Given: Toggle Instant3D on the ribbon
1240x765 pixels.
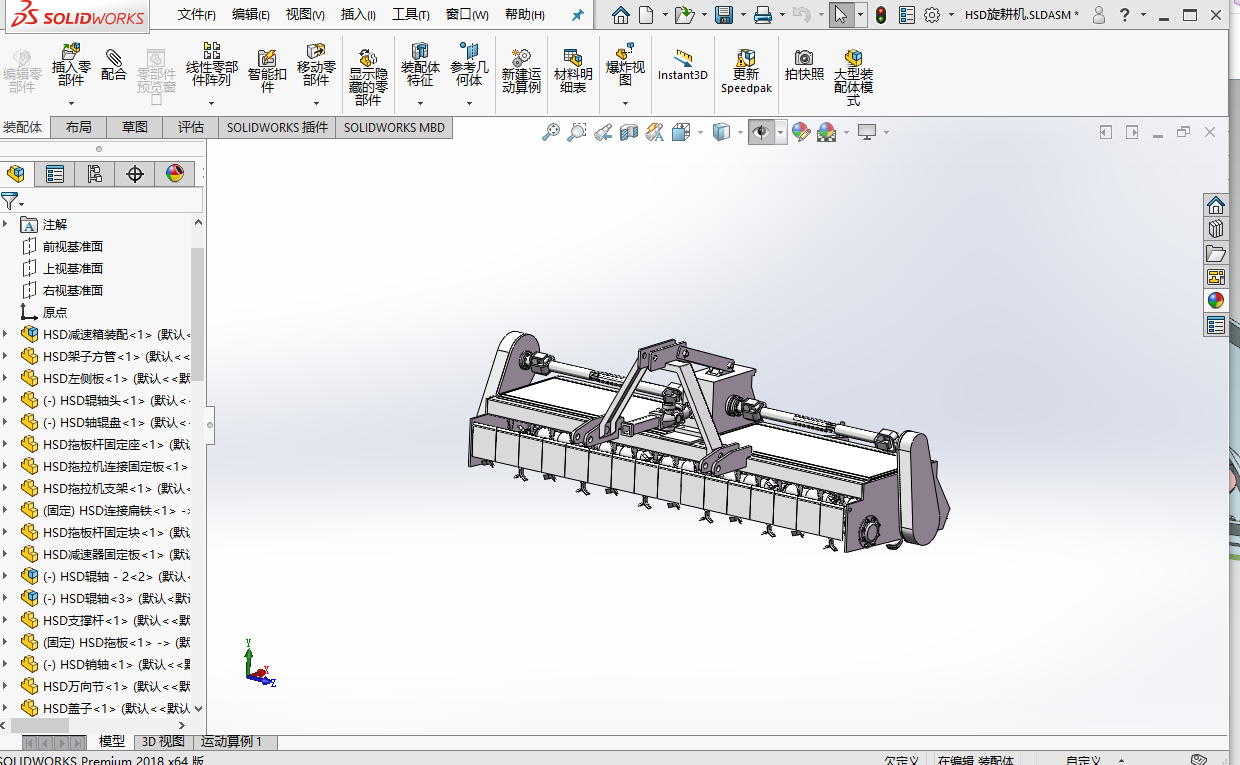Looking at the screenshot, I should click(x=682, y=65).
